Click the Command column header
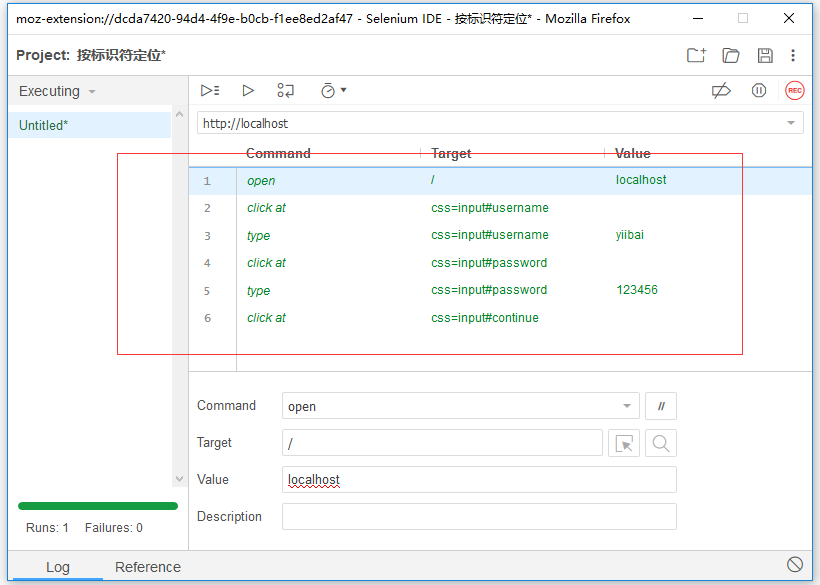The width and height of the screenshot is (820, 585). pyautogui.click(x=278, y=153)
